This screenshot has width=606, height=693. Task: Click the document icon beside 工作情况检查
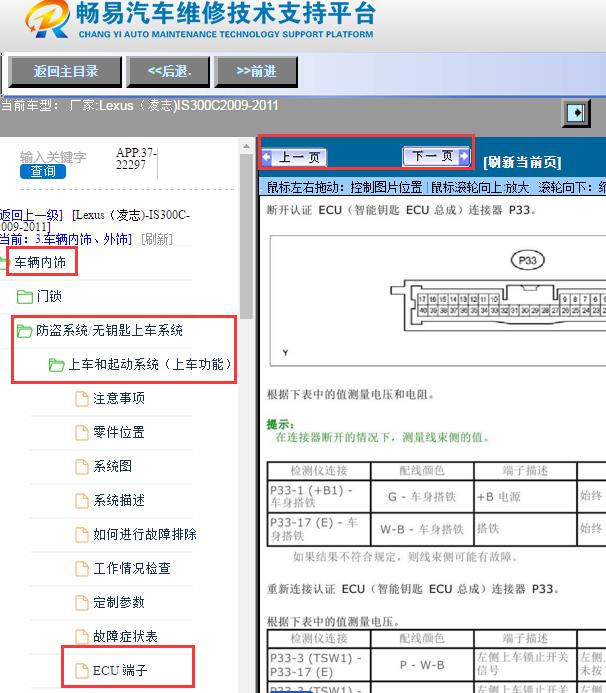pyautogui.click(x=82, y=569)
